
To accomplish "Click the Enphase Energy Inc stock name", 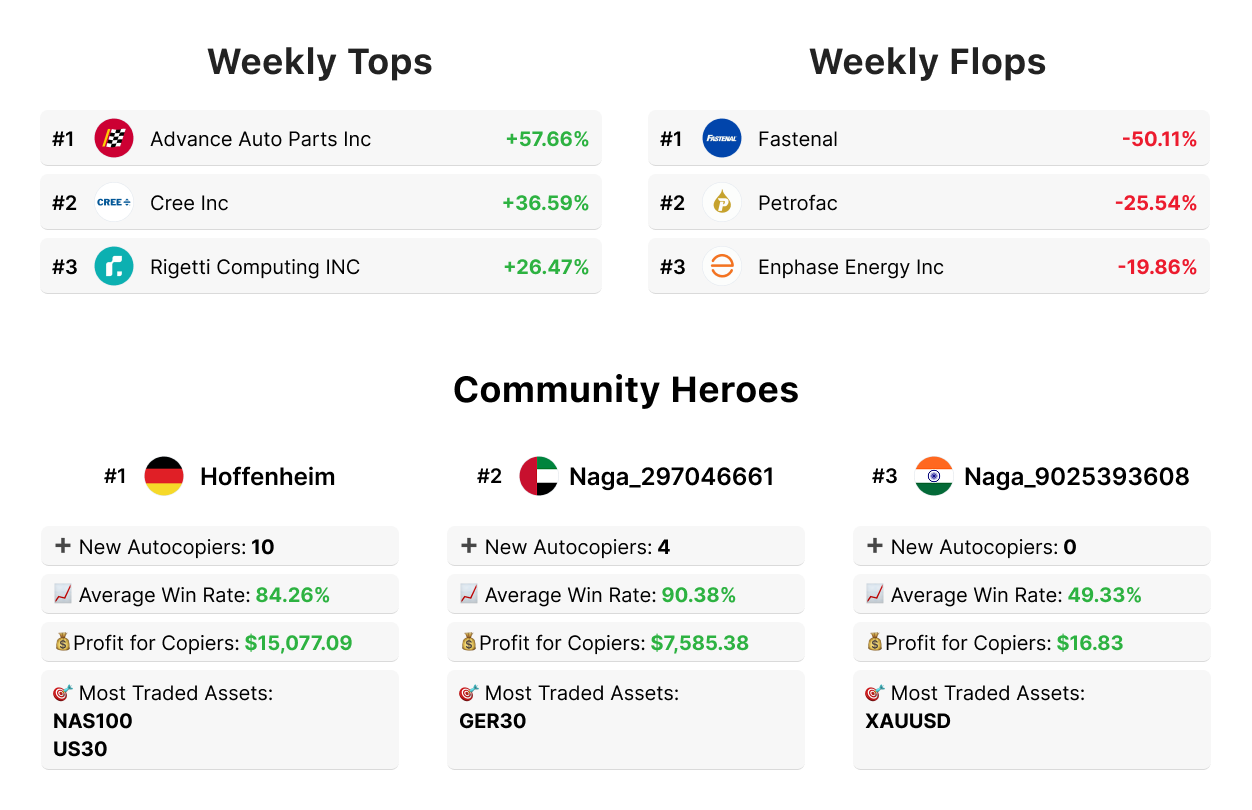I will point(850,267).
